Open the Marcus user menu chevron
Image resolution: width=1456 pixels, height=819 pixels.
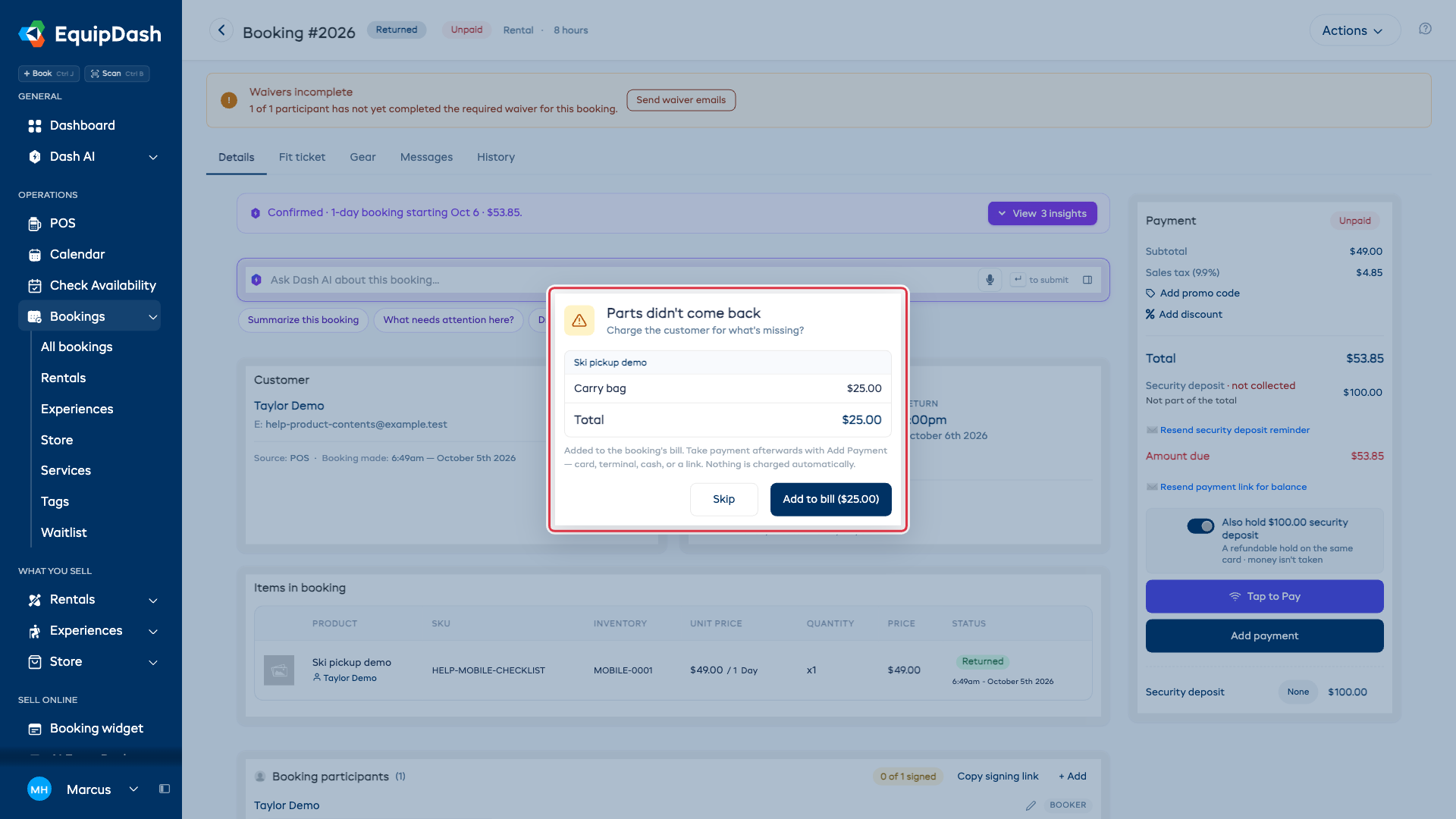click(133, 789)
